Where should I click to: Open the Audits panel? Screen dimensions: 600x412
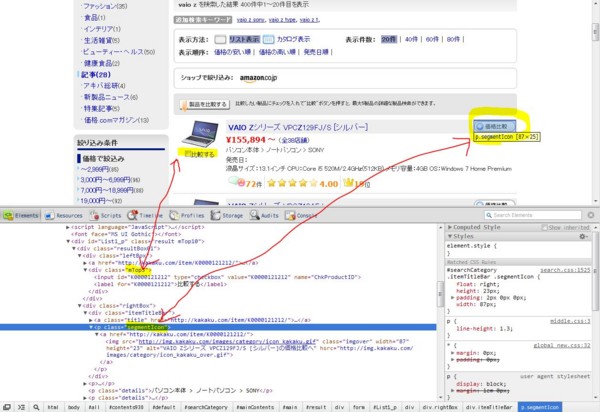coord(264,215)
